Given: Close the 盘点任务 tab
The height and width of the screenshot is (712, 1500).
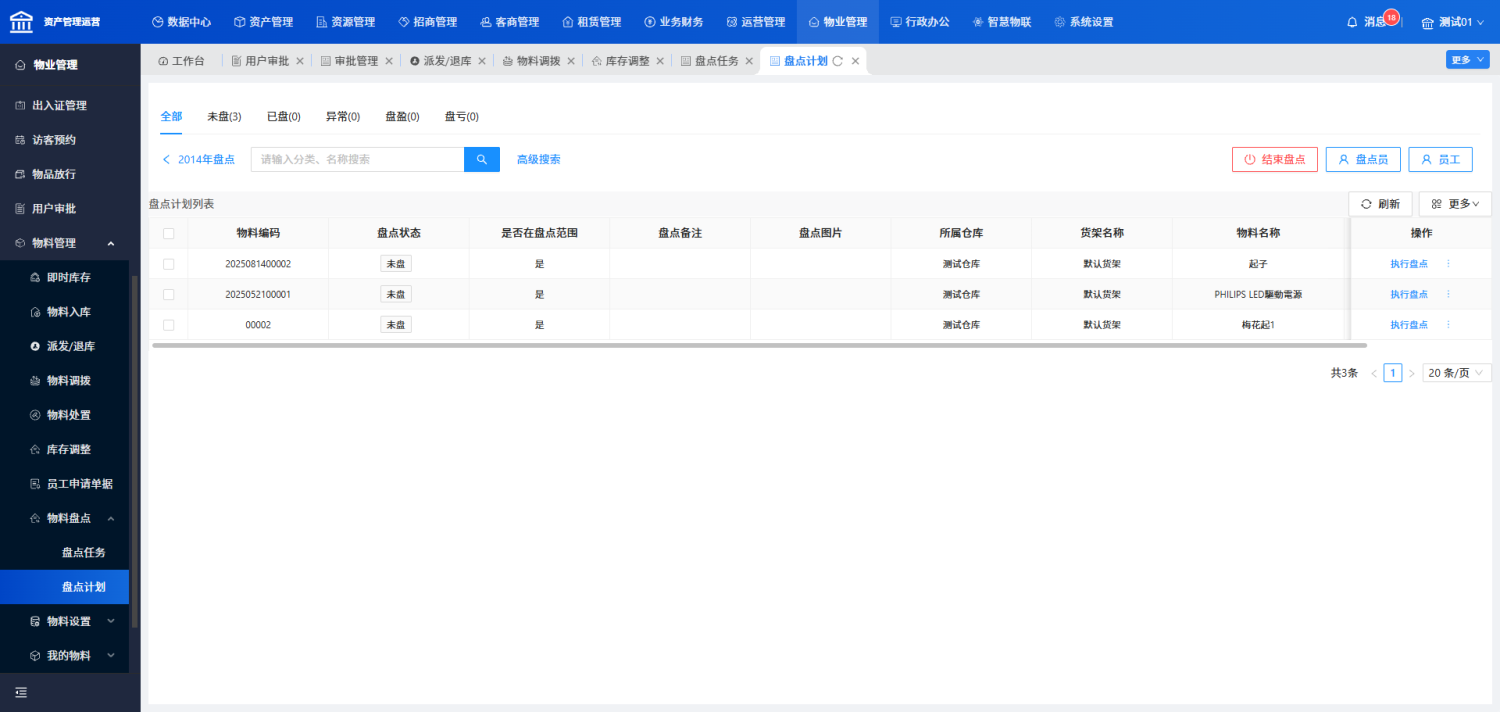Looking at the screenshot, I should (x=749, y=61).
